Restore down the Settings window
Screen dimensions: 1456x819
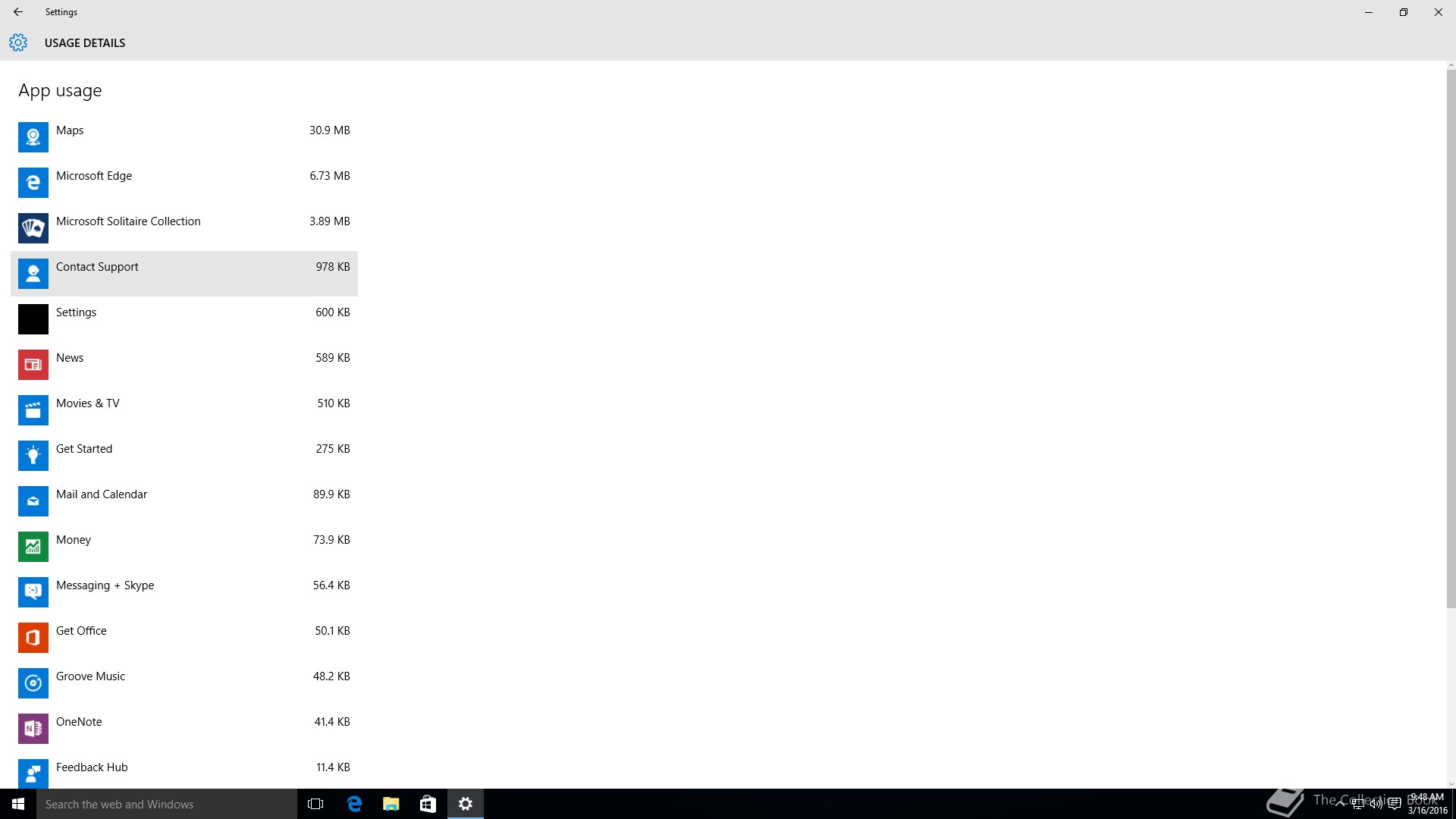click(x=1404, y=12)
